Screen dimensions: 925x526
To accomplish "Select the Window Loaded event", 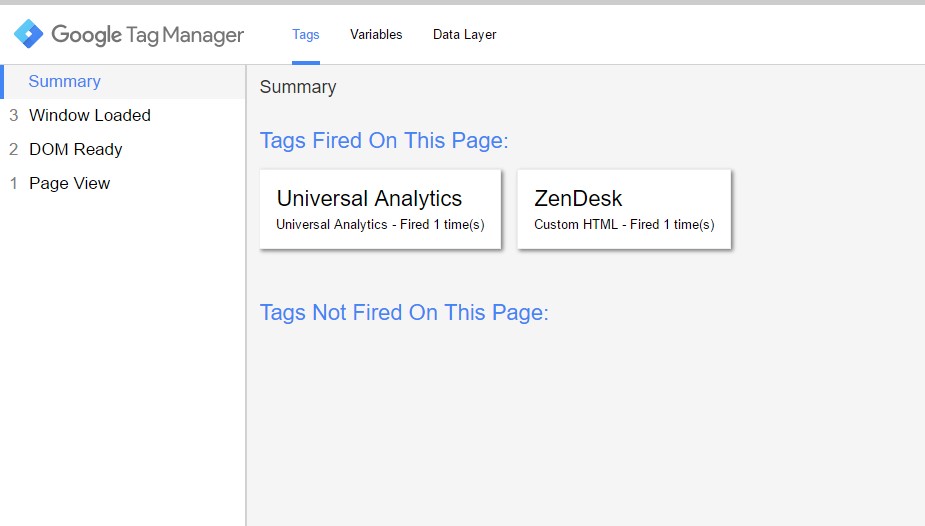I will pos(90,116).
